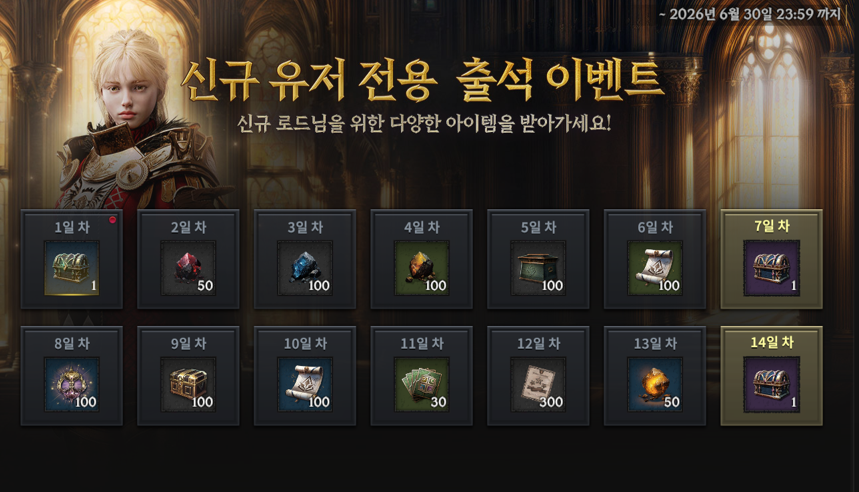Choose the 4일 차 orange ore item
Viewport: 859px width, 492px height.
pos(421,268)
